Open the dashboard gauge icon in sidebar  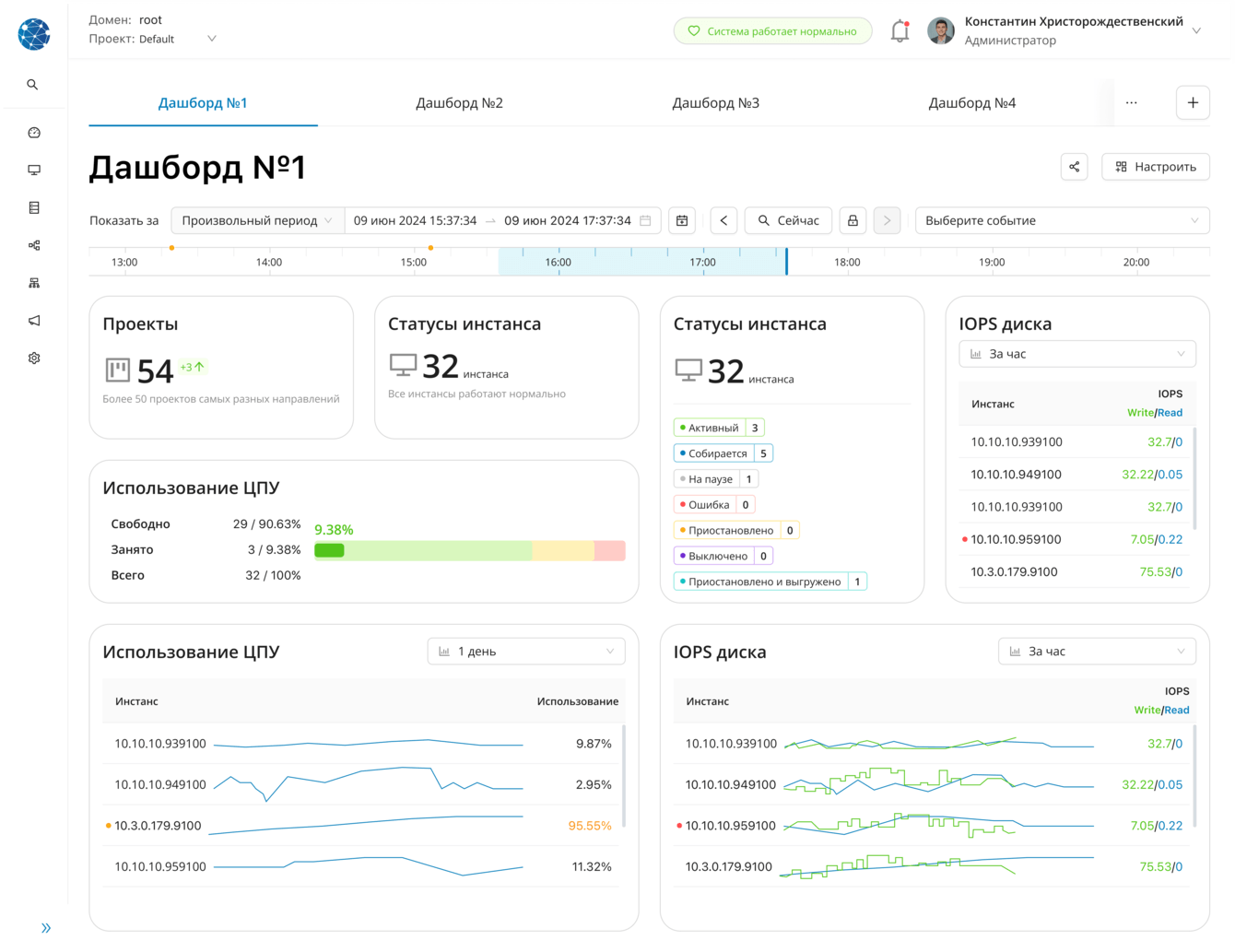coord(34,133)
